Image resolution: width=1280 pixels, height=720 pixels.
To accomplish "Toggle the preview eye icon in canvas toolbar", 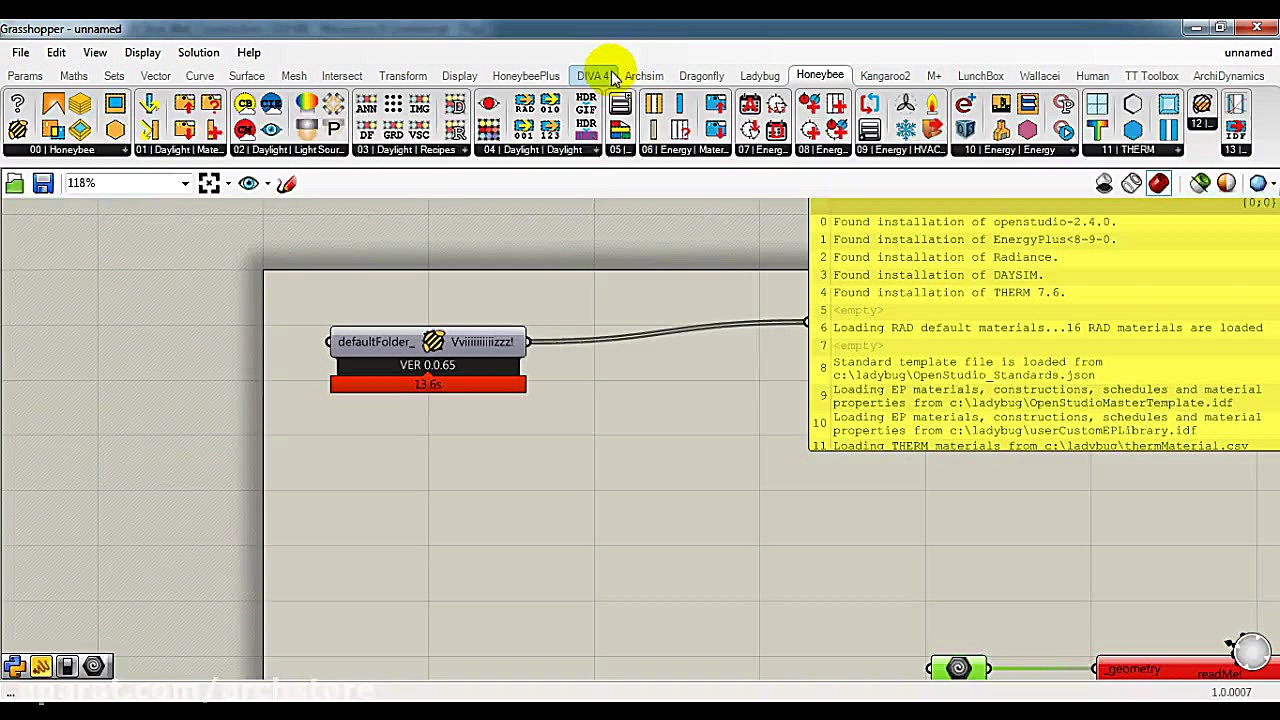I will (248, 183).
